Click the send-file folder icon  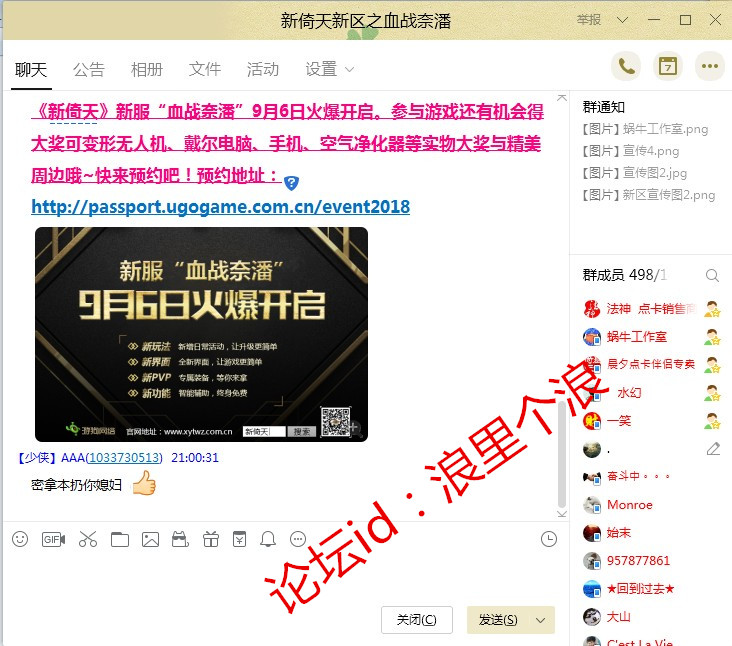120,539
